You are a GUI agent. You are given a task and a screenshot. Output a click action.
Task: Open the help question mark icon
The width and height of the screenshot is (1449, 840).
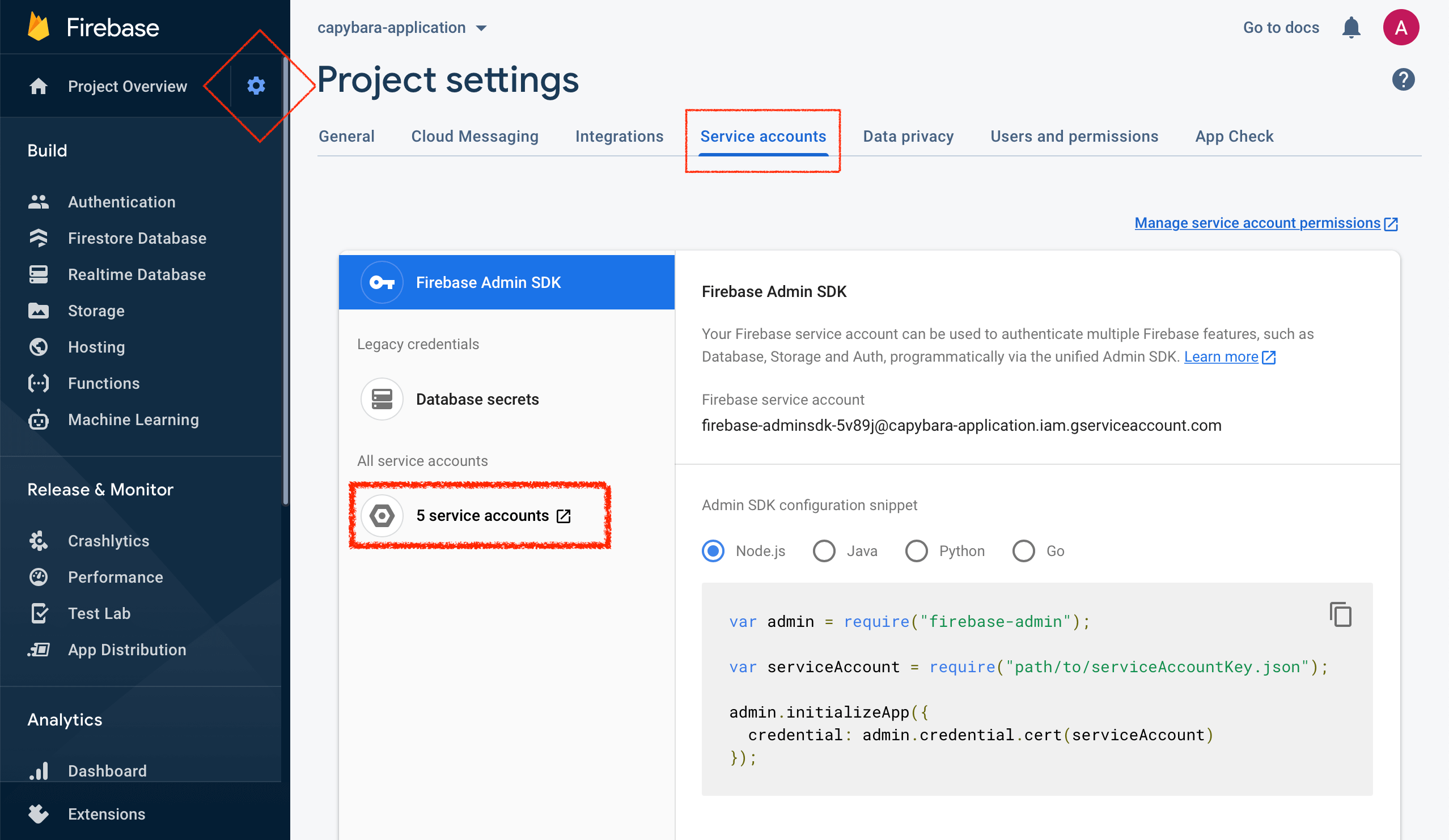point(1403,79)
